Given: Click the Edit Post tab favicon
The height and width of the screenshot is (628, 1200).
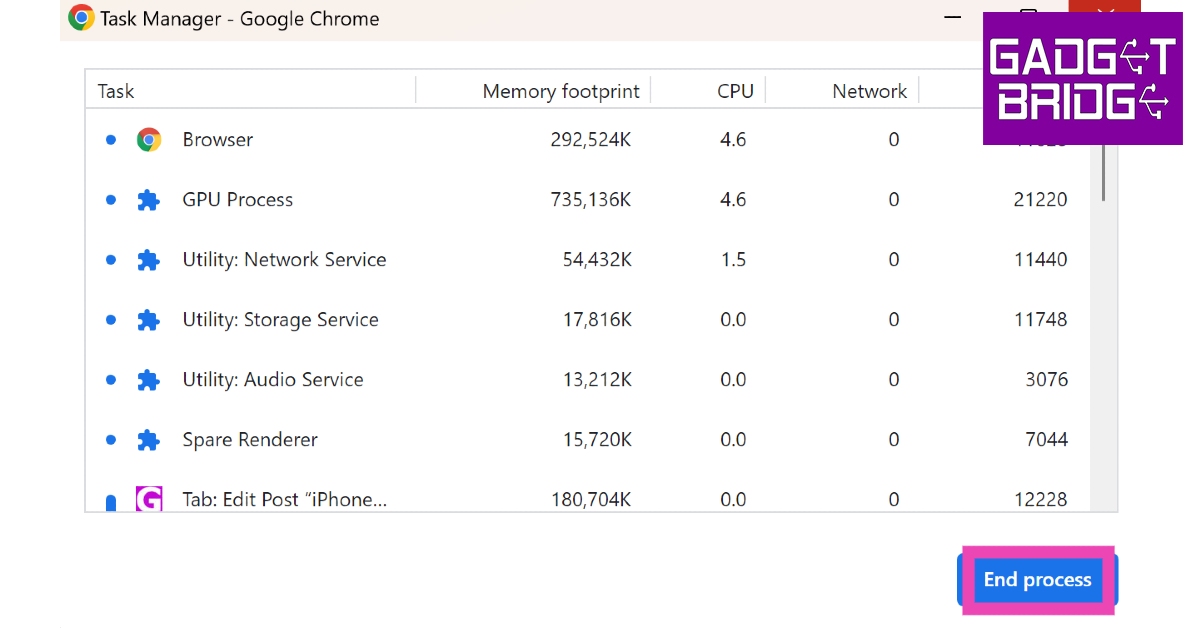Looking at the screenshot, I should (149, 498).
